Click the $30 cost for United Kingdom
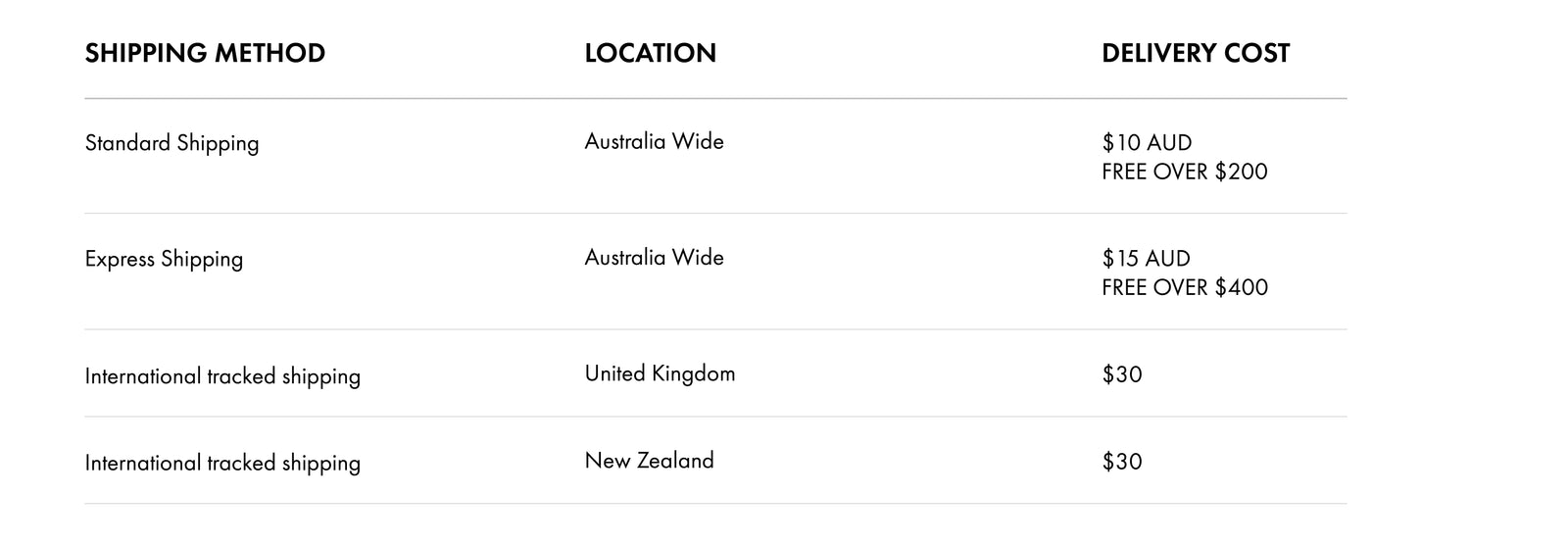This screenshot has width=1568, height=545. click(1122, 374)
